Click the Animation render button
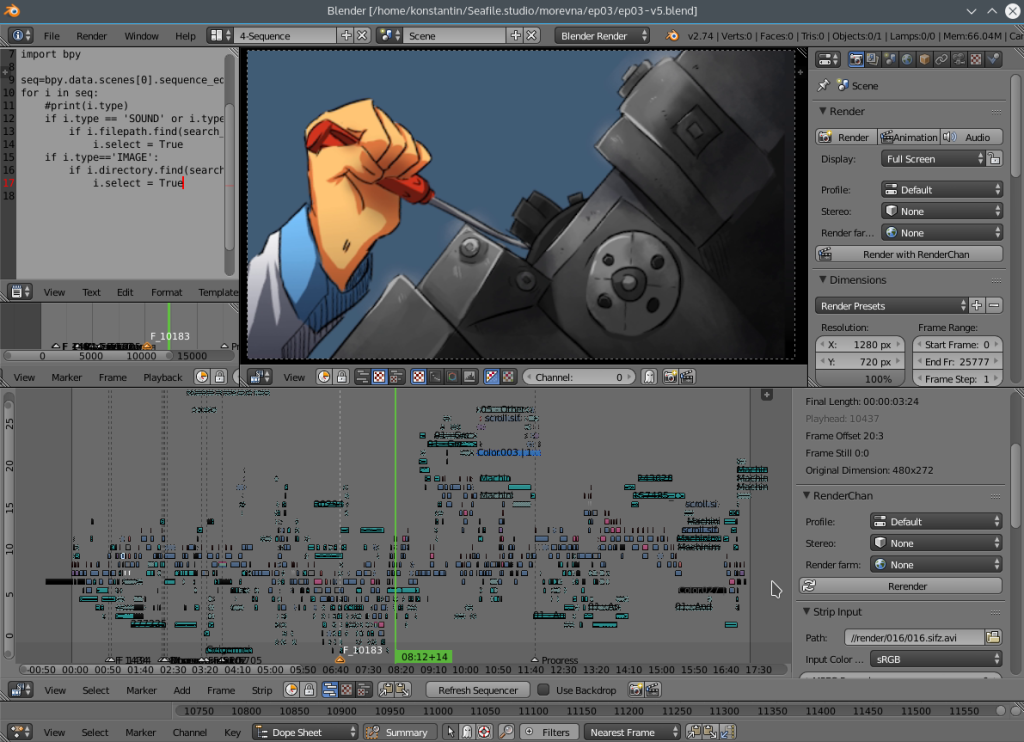Viewport: 1024px width, 742px height. point(908,137)
